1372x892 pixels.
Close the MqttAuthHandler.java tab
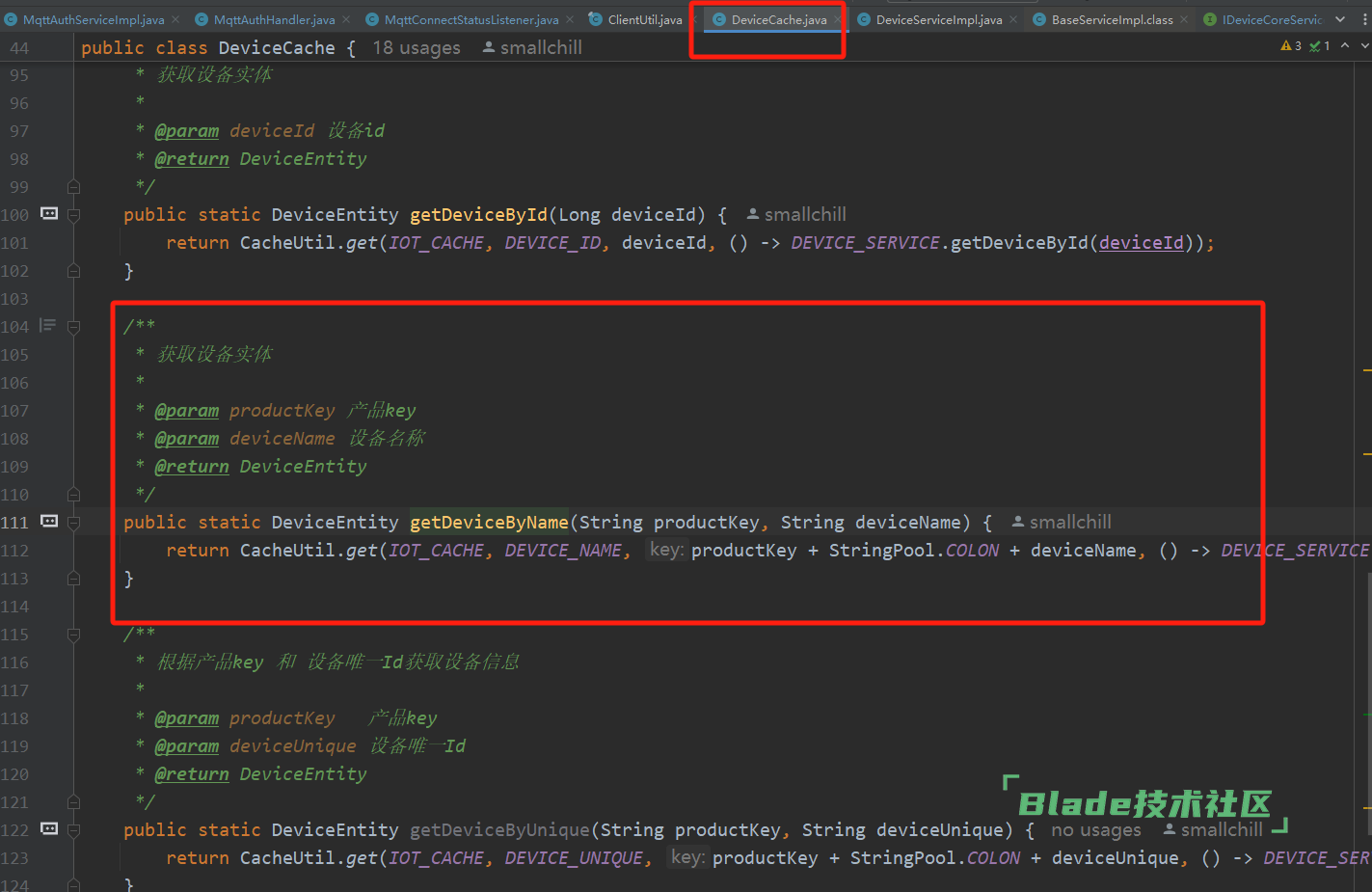pos(346,19)
